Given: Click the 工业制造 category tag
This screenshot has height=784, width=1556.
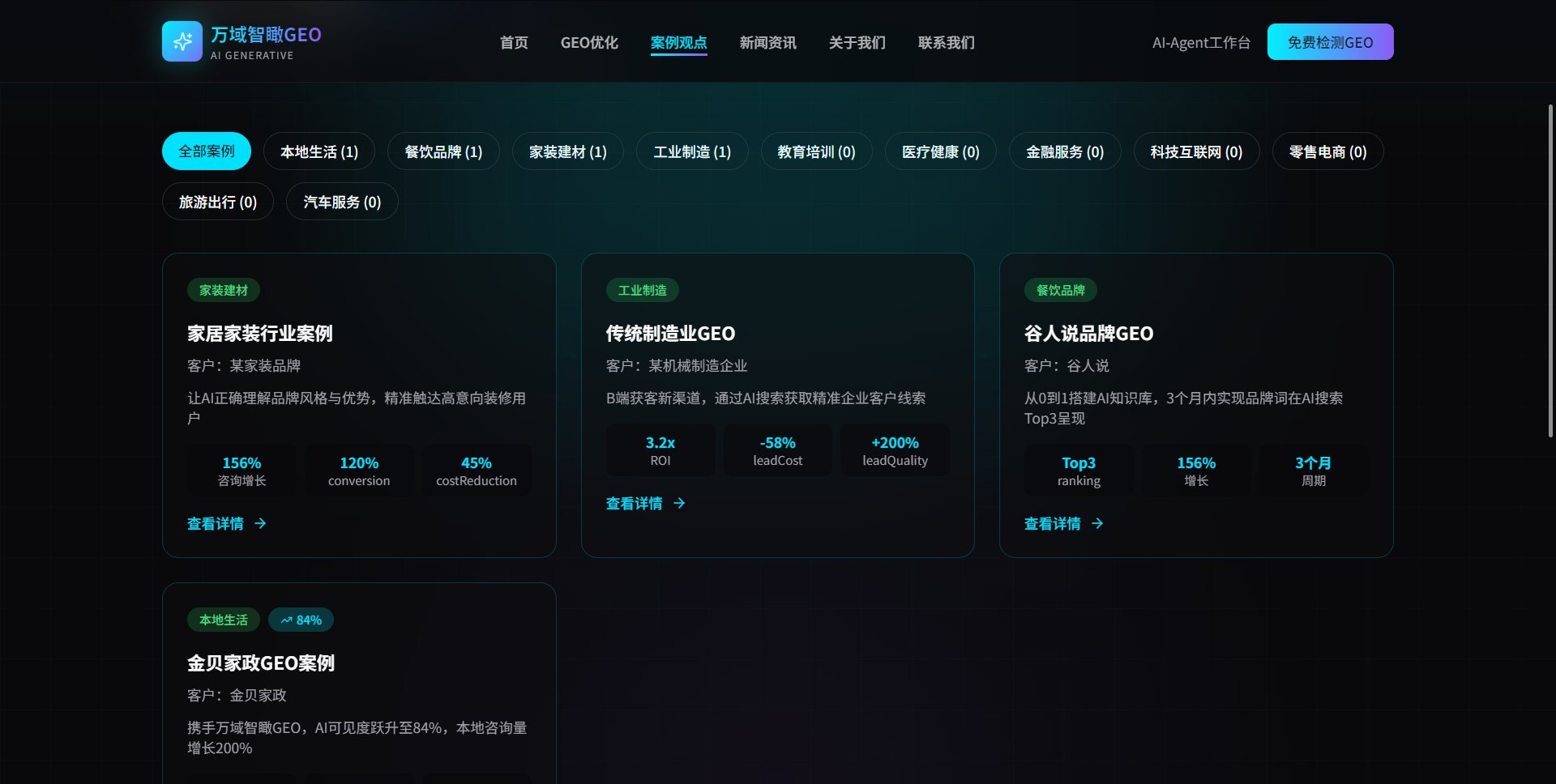Looking at the screenshot, I should coord(643,290).
